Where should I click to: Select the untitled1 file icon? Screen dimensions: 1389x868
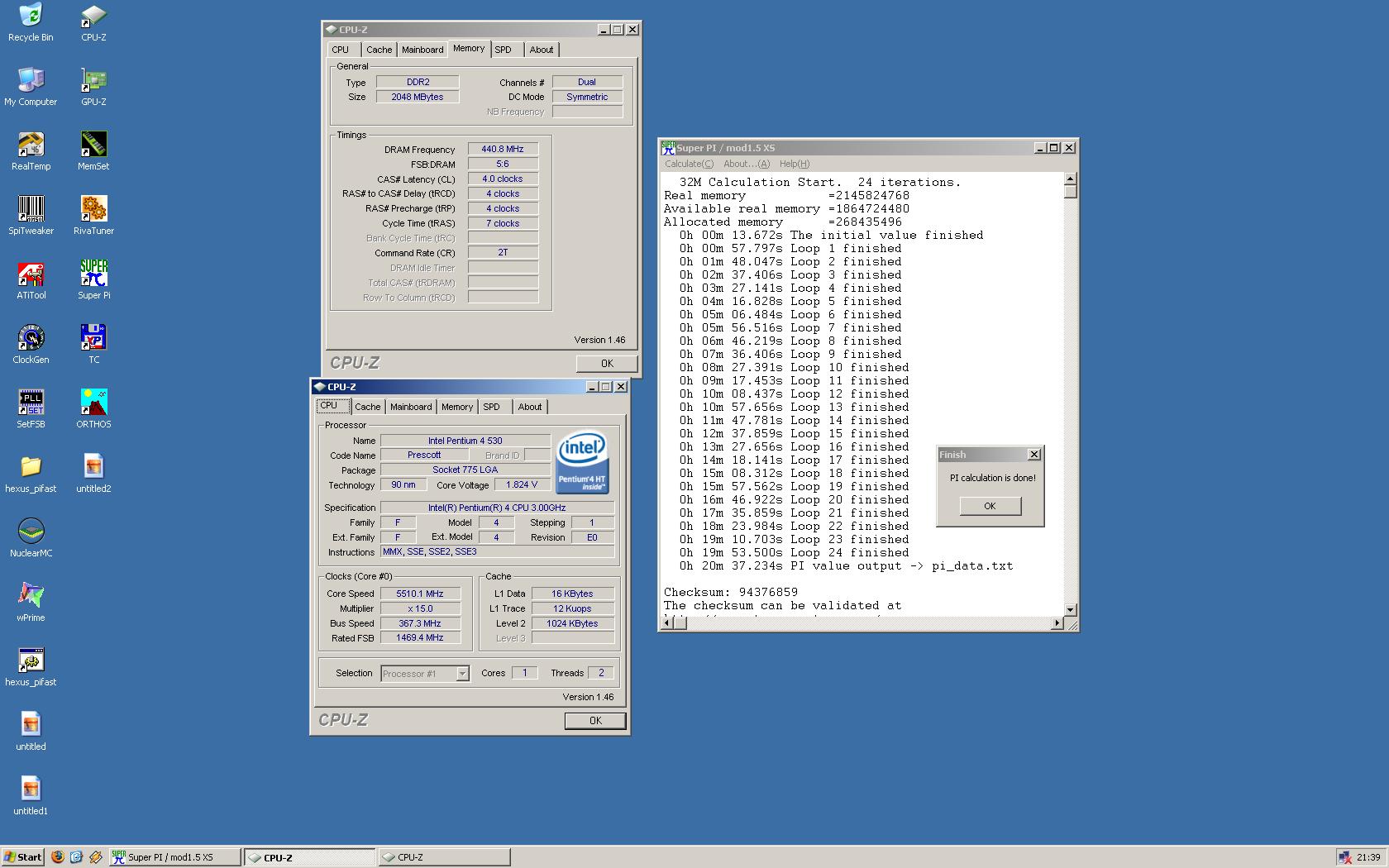(x=31, y=796)
